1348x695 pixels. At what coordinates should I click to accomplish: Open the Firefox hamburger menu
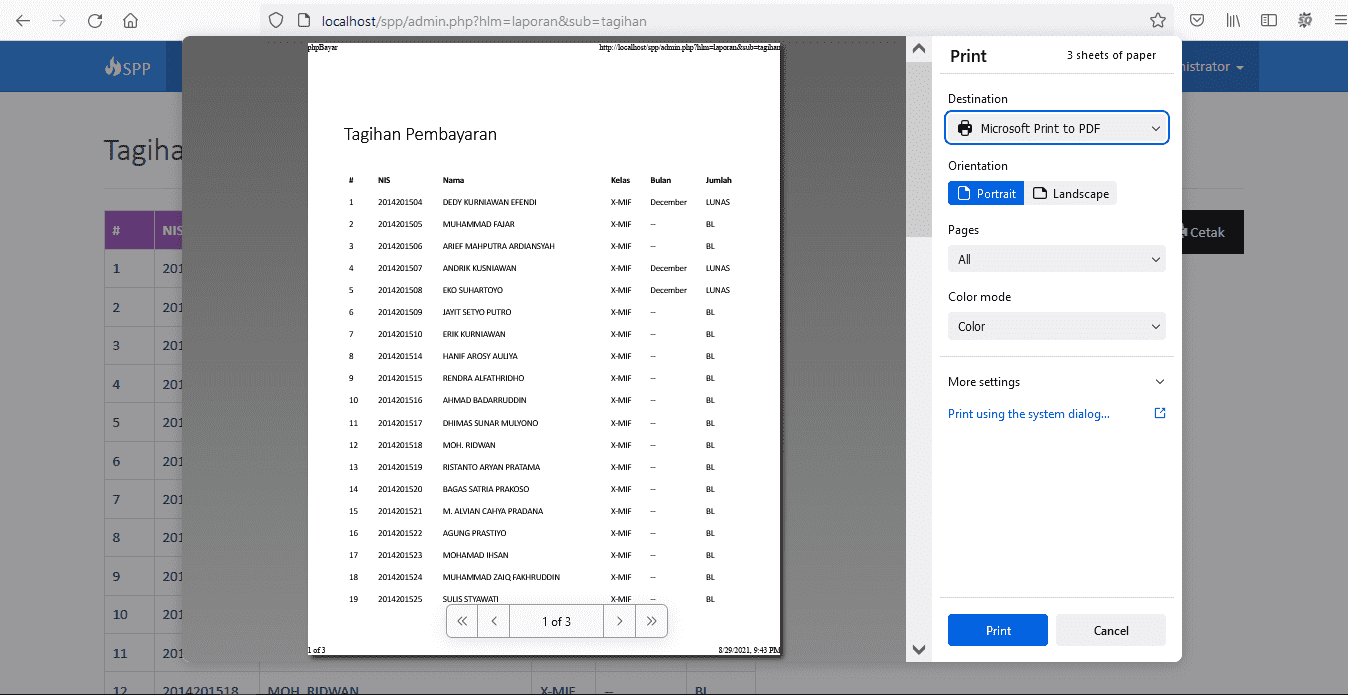pos(1341,20)
